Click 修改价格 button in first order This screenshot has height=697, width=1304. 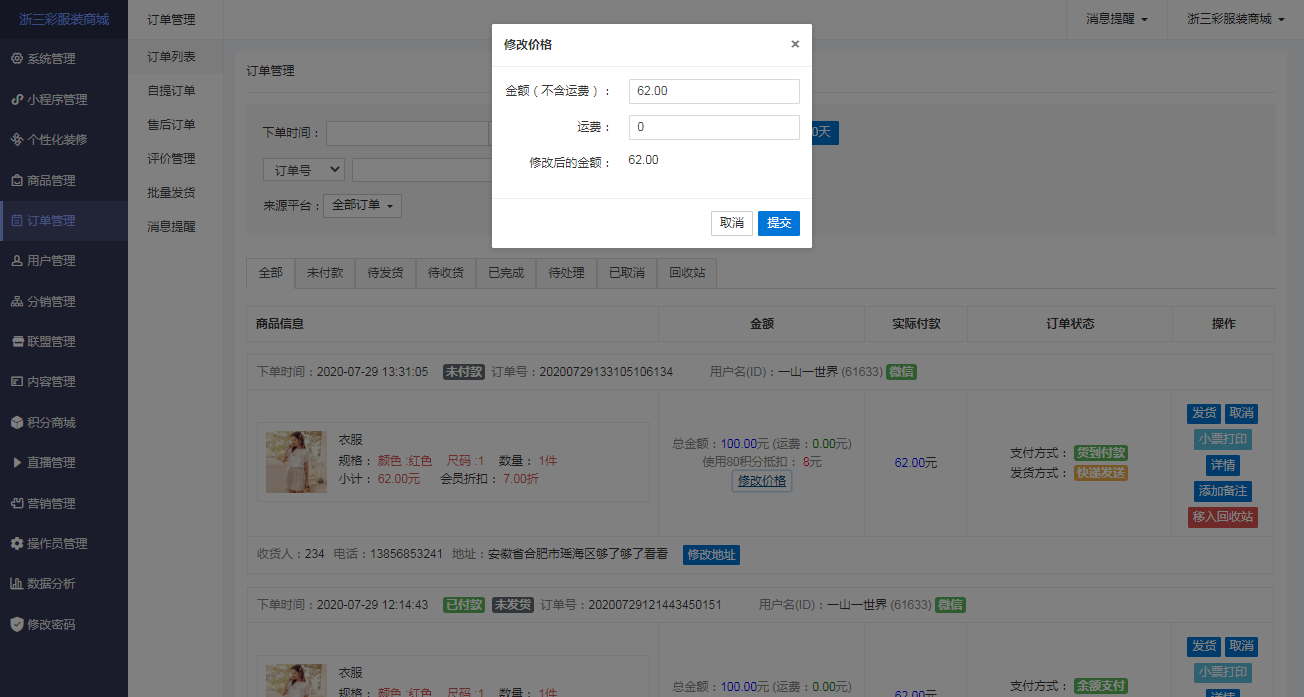tap(762, 481)
